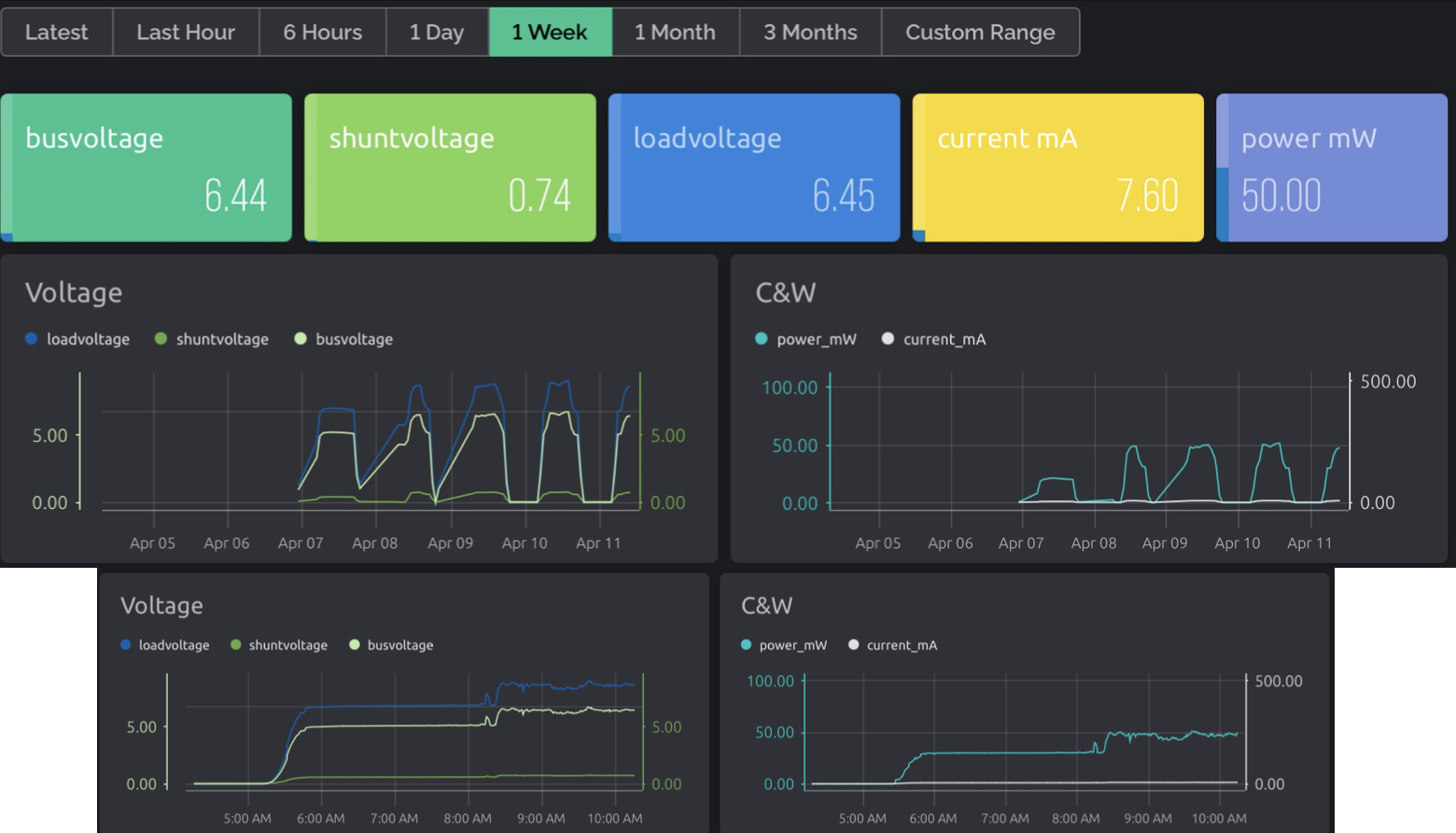
Task: Open the 3 Months range
Action: pos(809,33)
